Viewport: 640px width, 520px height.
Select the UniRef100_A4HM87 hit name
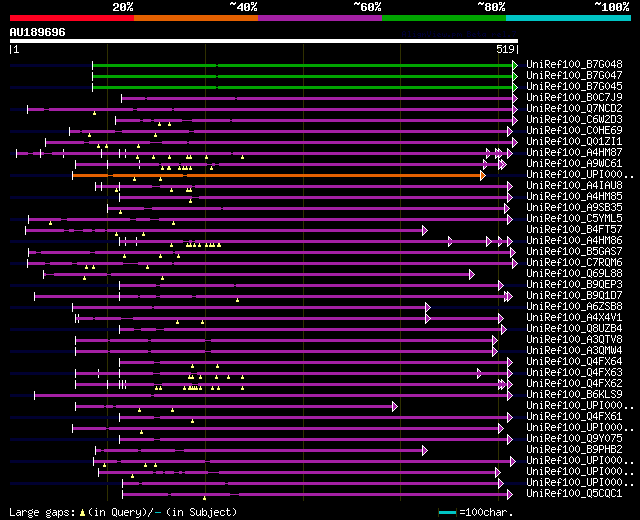click(574, 153)
